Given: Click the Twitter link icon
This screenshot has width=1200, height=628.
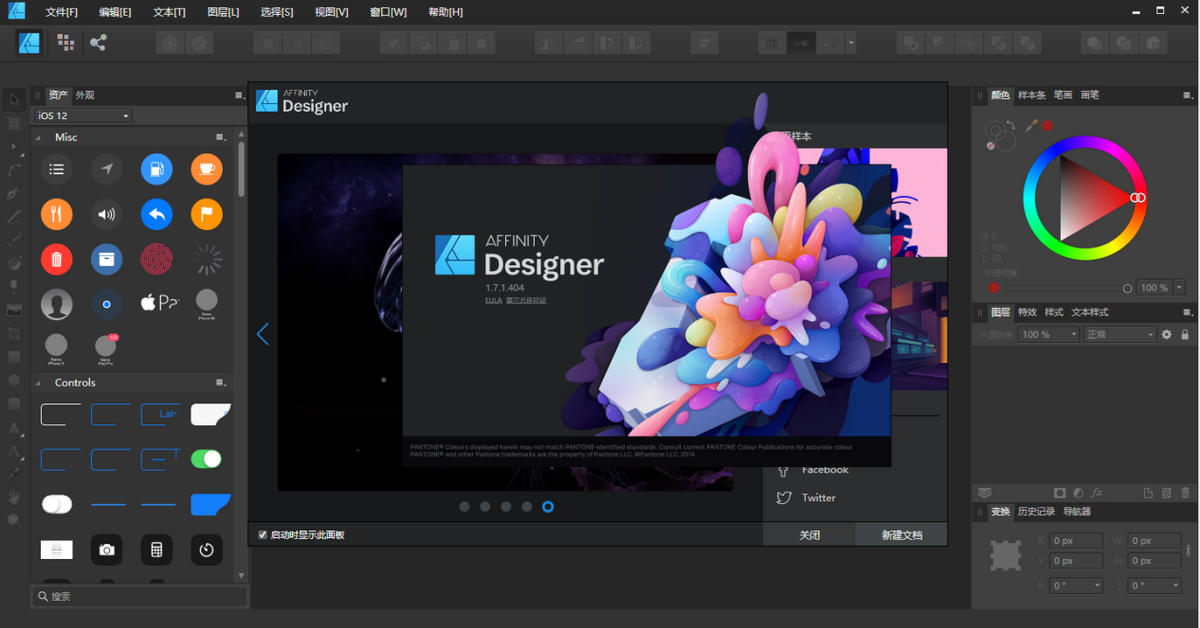Looking at the screenshot, I should click(x=784, y=498).
